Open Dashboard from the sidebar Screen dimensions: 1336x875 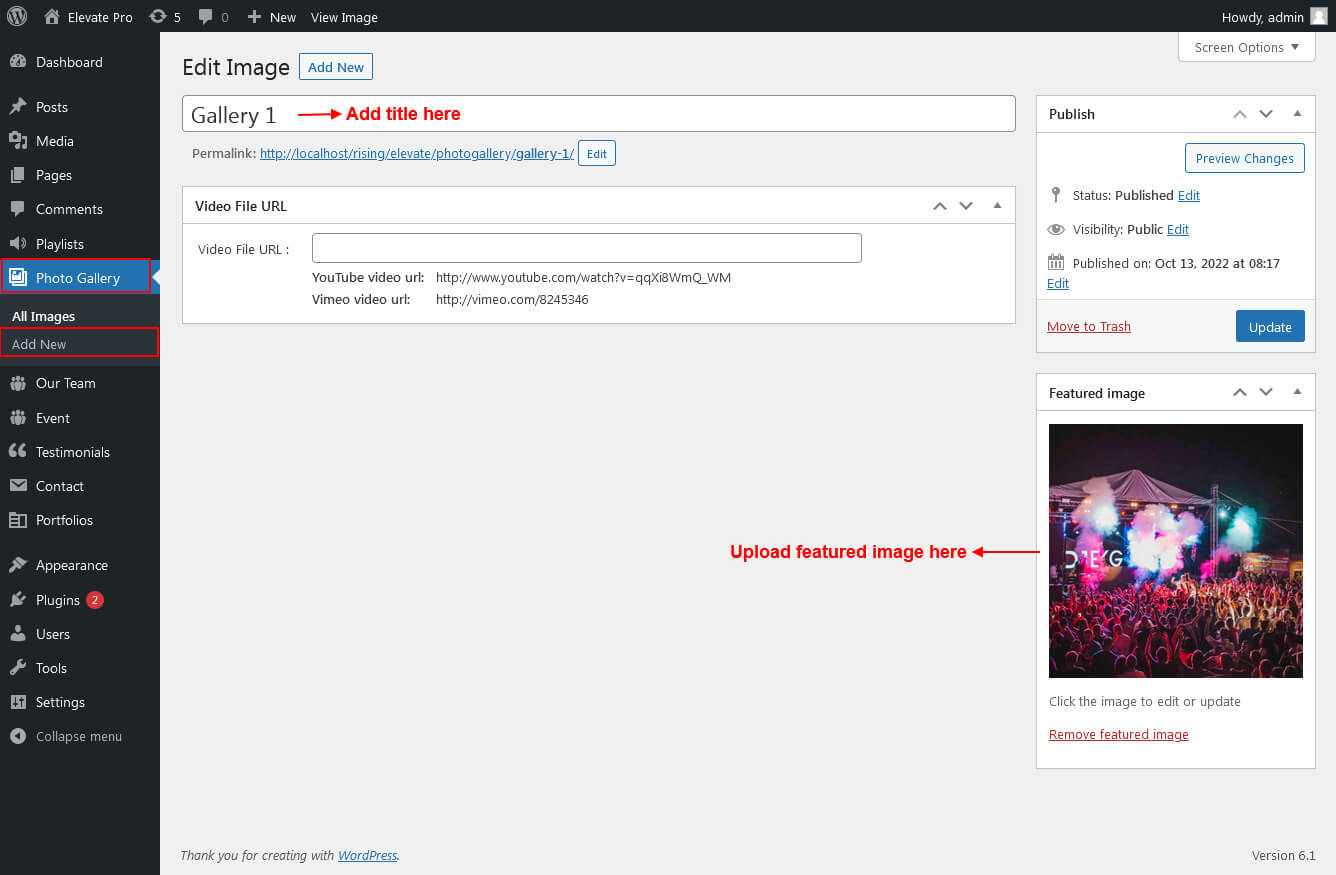[69, 62]
